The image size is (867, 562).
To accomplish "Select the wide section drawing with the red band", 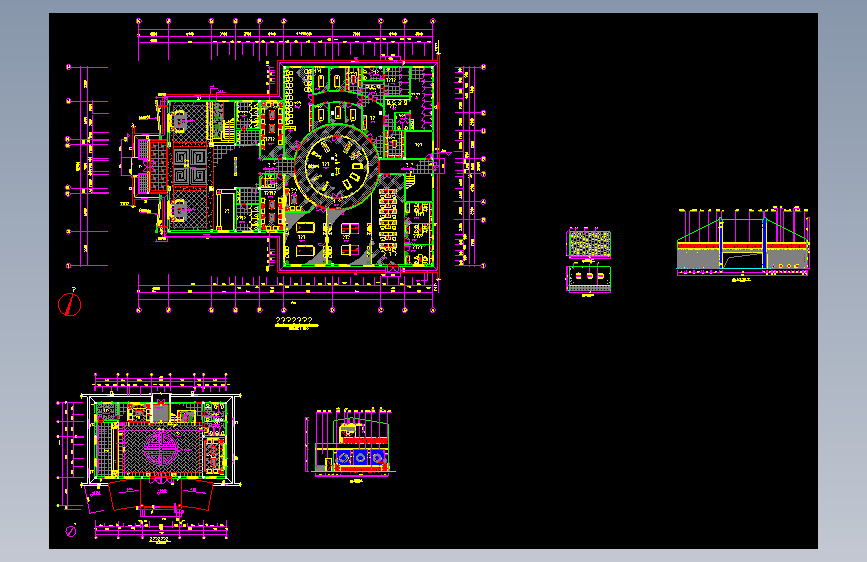I will tap(743, 242).
